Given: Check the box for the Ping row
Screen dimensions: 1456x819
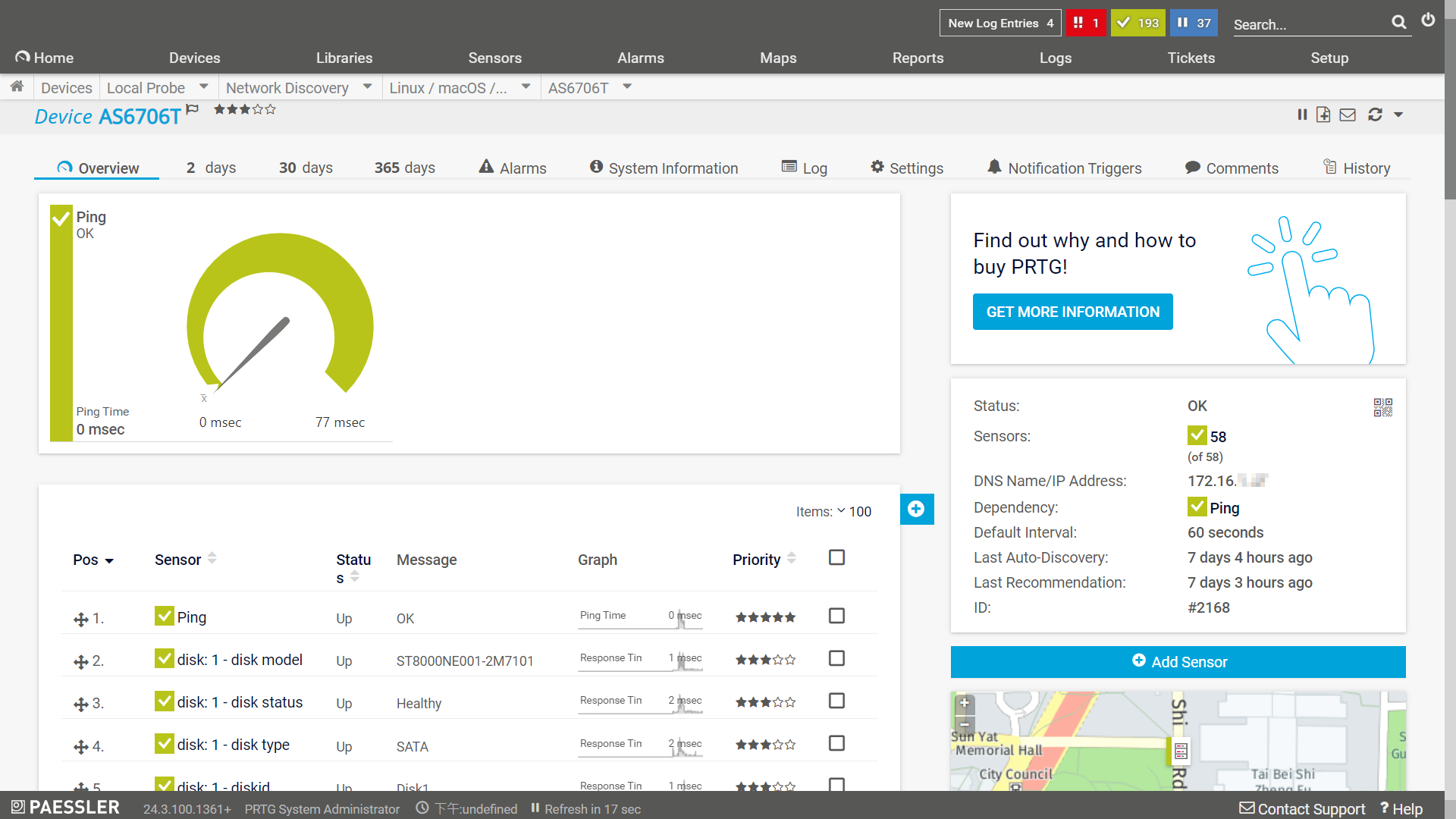Looking at the screenshot, I should click(836, 616).
